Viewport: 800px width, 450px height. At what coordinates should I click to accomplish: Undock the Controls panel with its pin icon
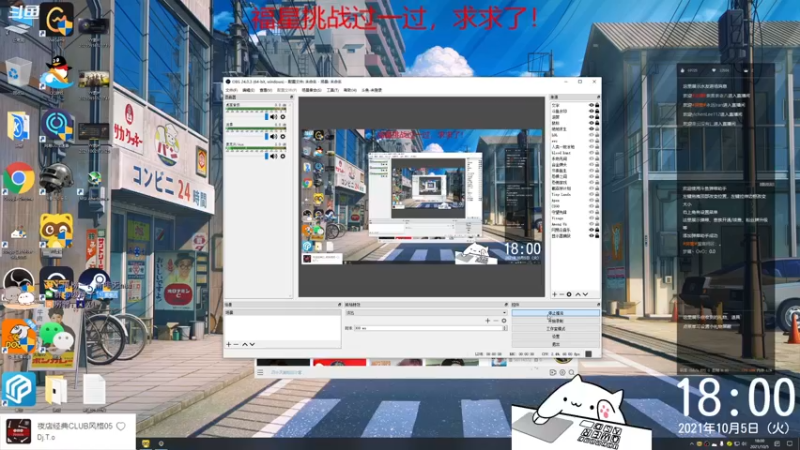(598, 305)
